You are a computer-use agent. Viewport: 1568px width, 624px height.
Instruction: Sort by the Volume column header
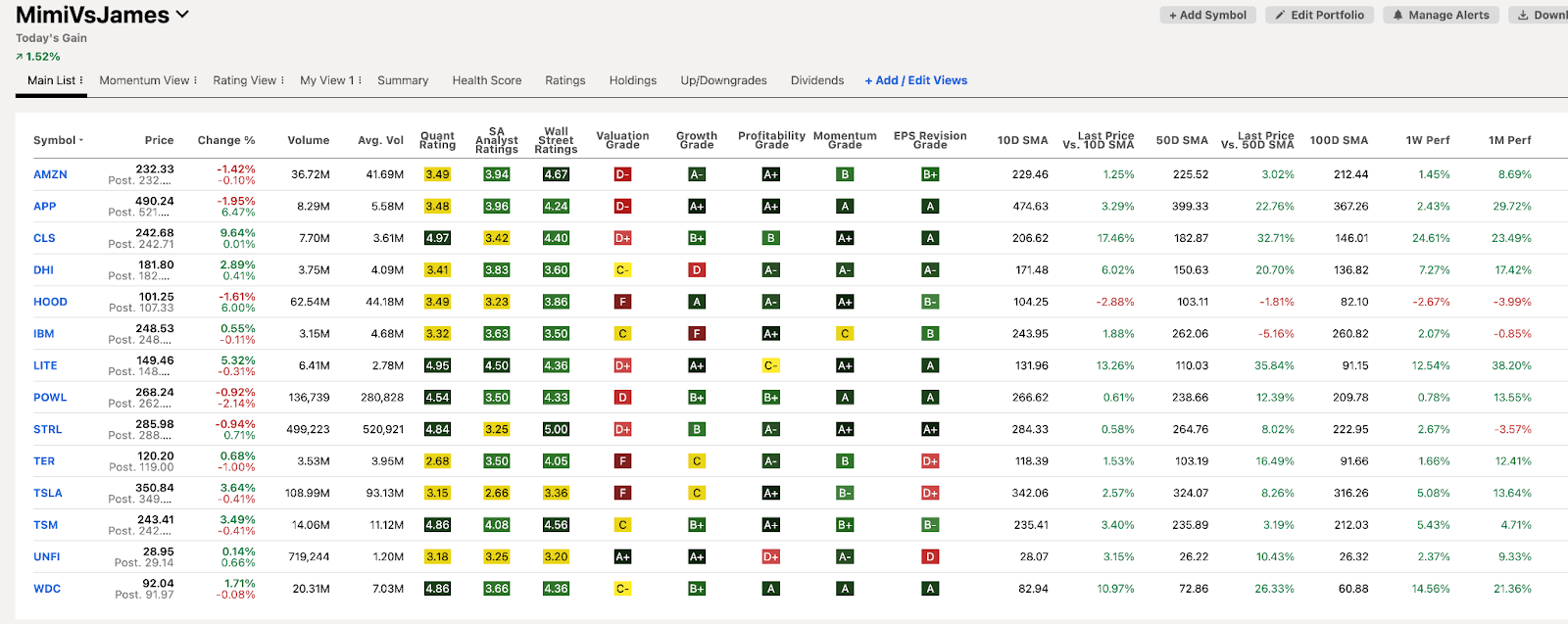[x=309, y=140]
